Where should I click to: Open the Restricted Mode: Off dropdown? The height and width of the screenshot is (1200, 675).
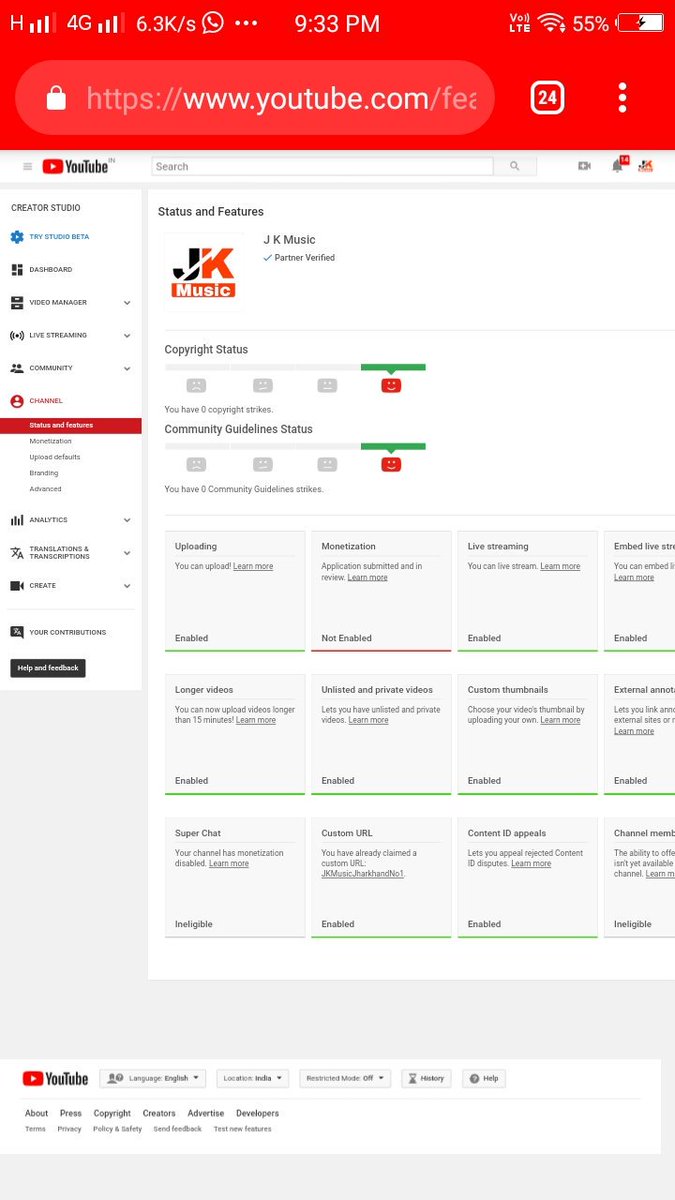click(345, 1079)
